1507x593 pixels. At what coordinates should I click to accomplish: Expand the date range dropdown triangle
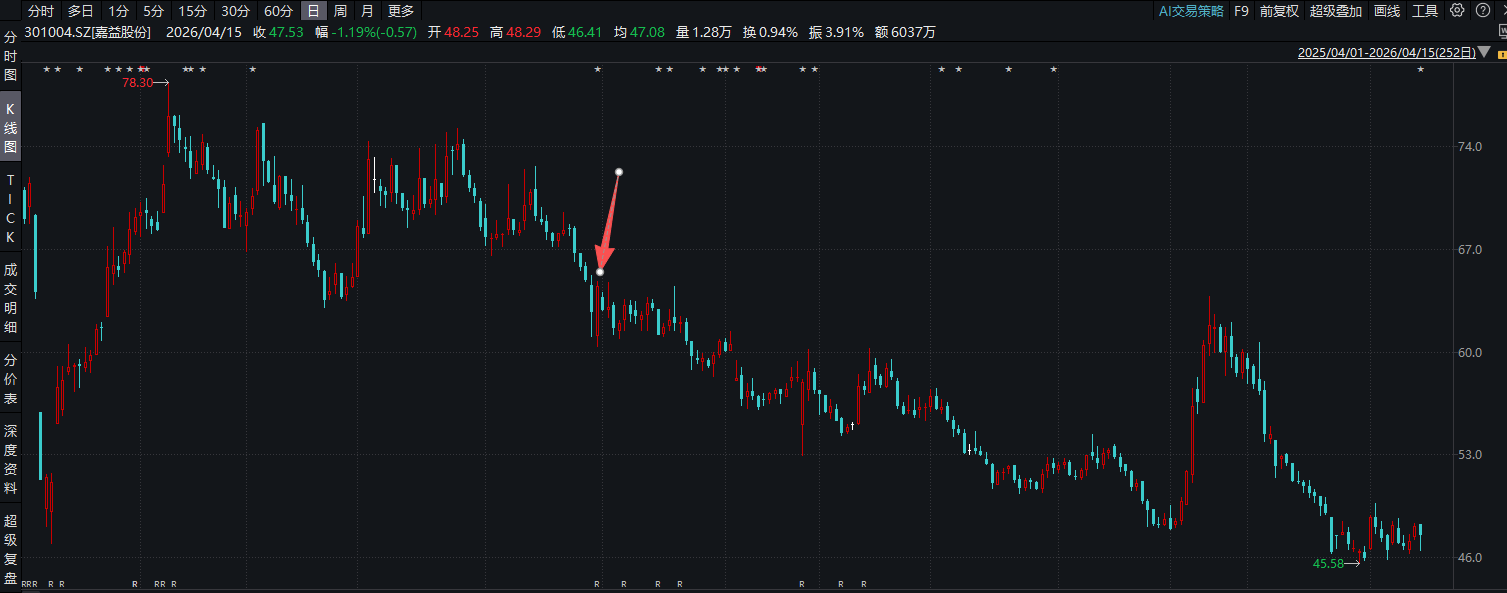[x=1486, y=53]
